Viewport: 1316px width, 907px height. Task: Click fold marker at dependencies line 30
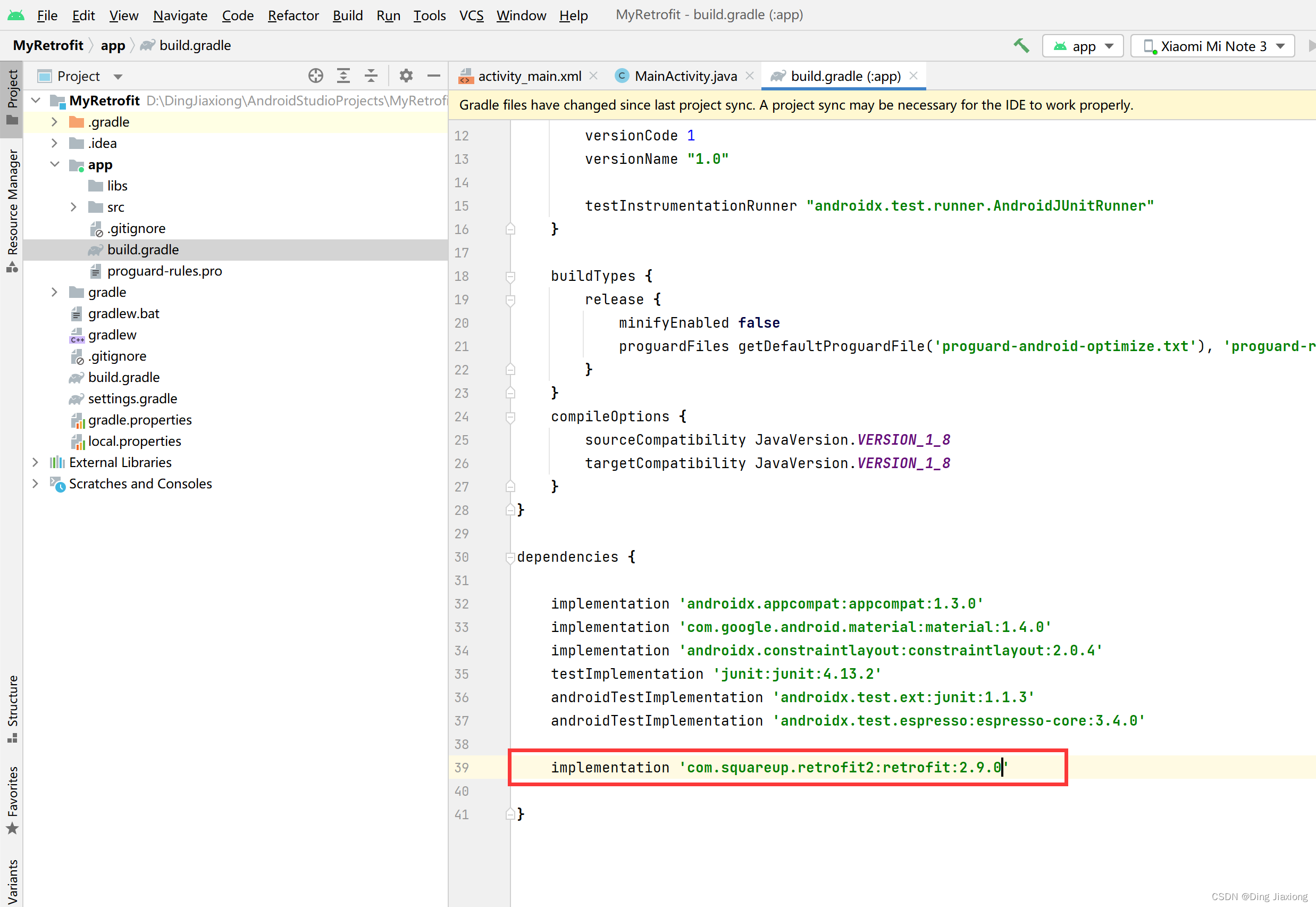pos(510,557)
